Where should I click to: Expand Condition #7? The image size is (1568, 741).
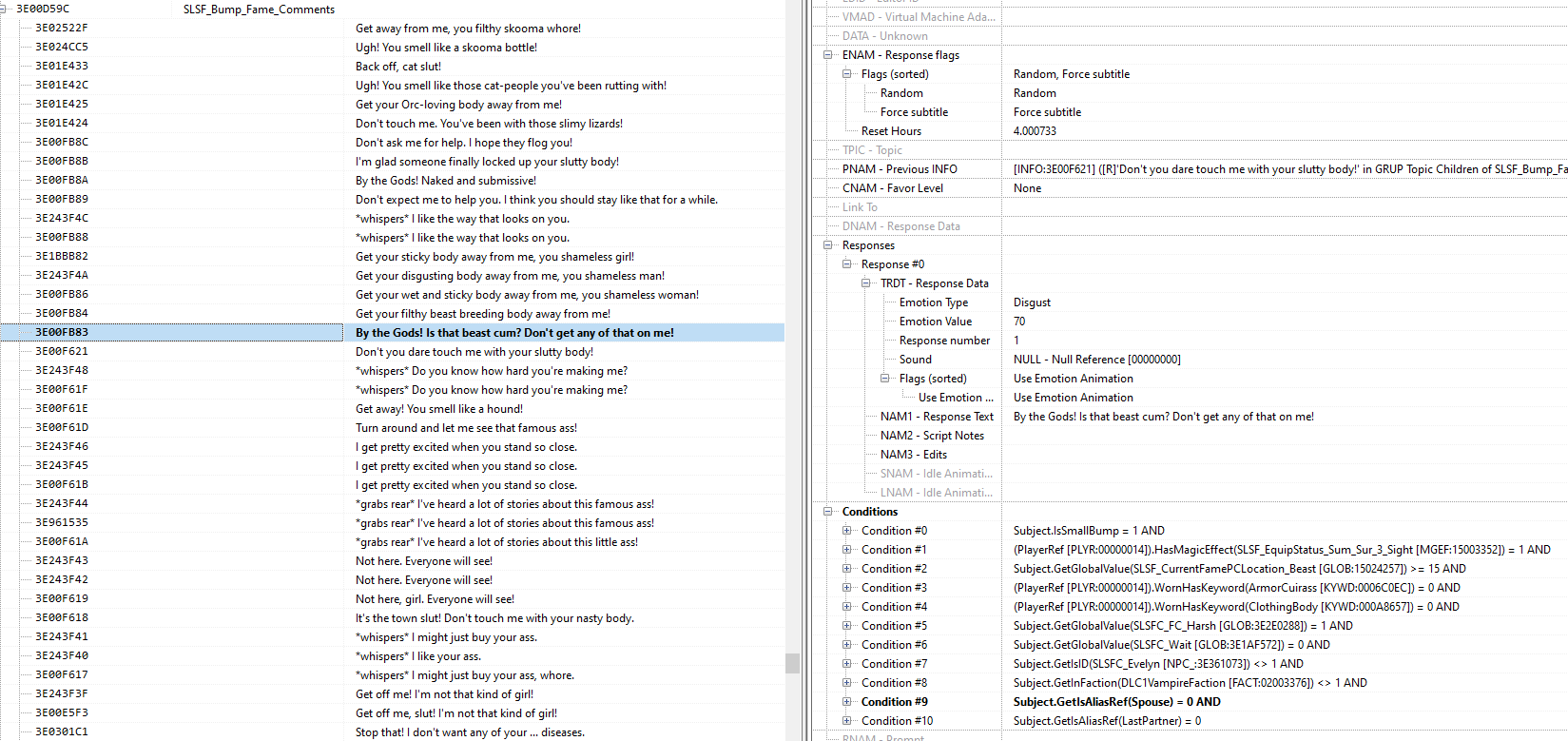coord(847,664)
